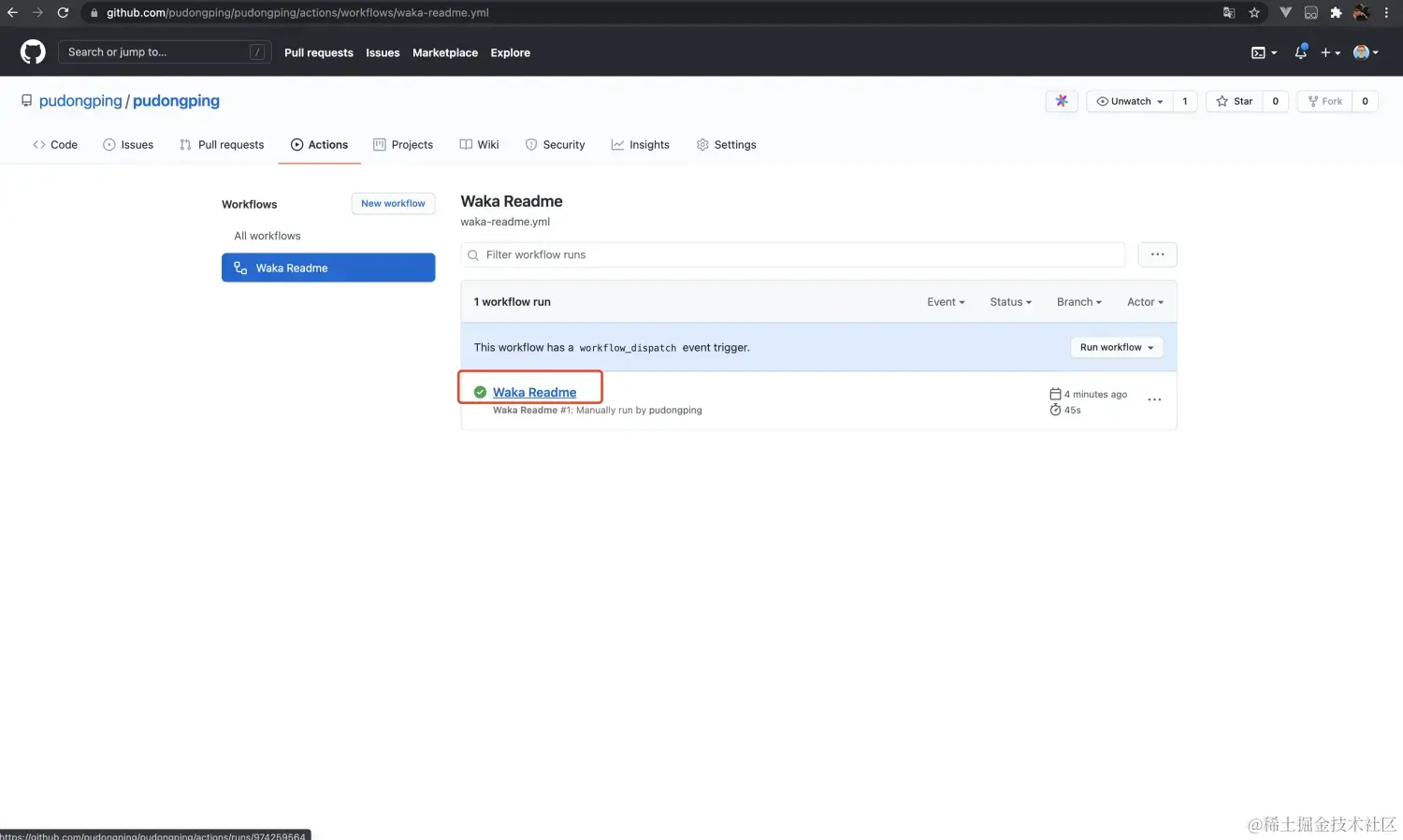Open the repository Settings tab
This screenshot has width=1403, height=840.
(726, 145)
